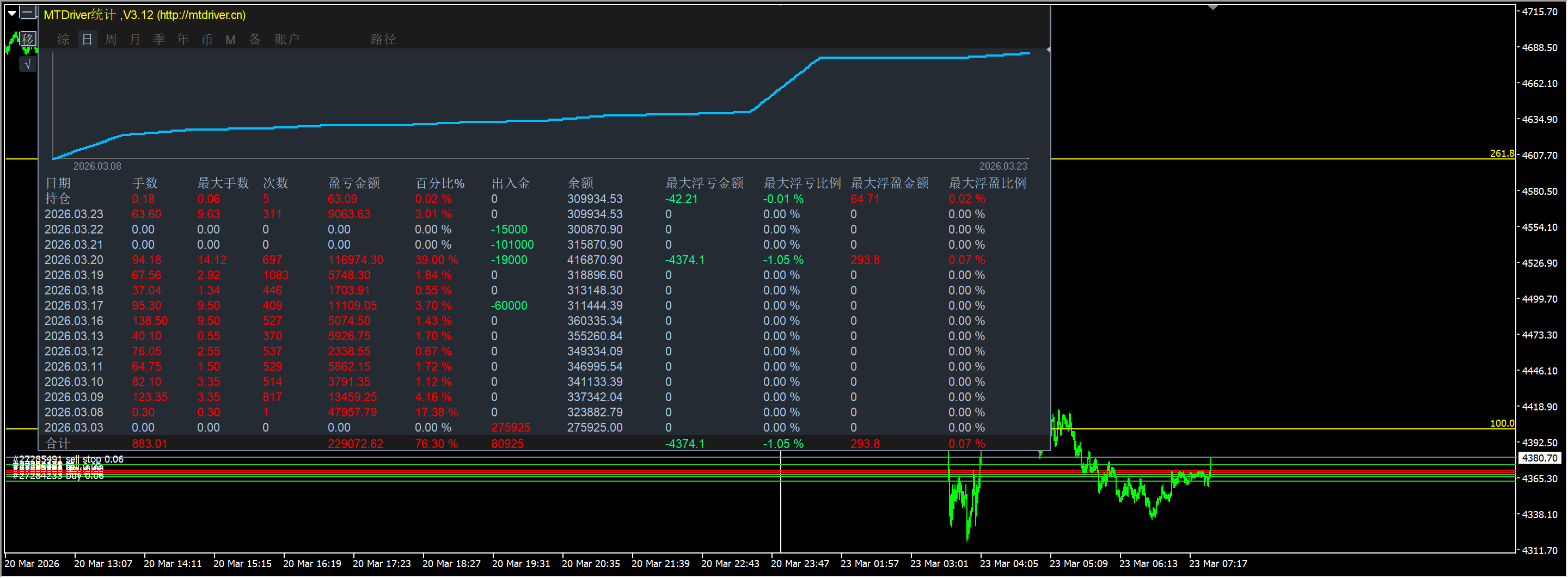The image size is (1568, 578).
Task: Click the 最大浮盈比例 column header
Action: pos(988,183)
